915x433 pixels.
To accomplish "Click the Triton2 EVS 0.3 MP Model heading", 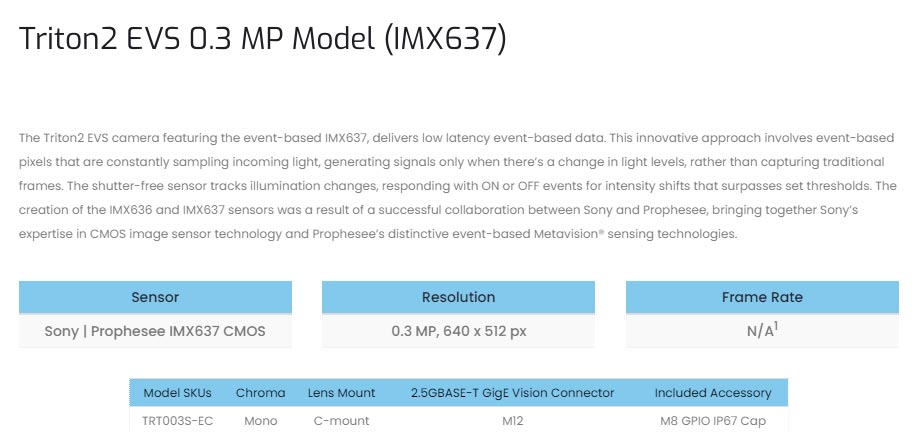I will (263, 39).
